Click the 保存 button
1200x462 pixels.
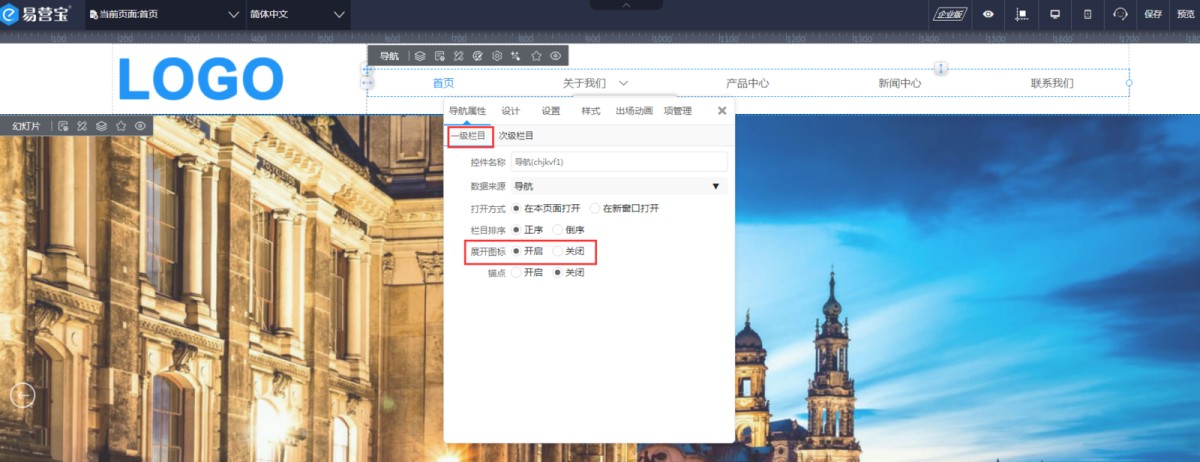point(1153,14)
